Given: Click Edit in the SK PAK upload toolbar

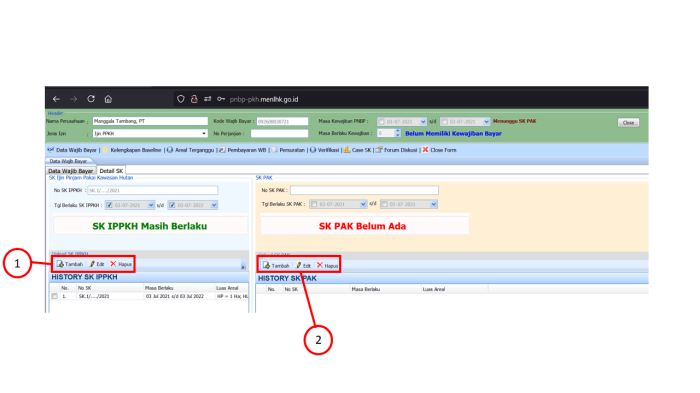Looking at the screenshot, I should (x=304, y=265).
